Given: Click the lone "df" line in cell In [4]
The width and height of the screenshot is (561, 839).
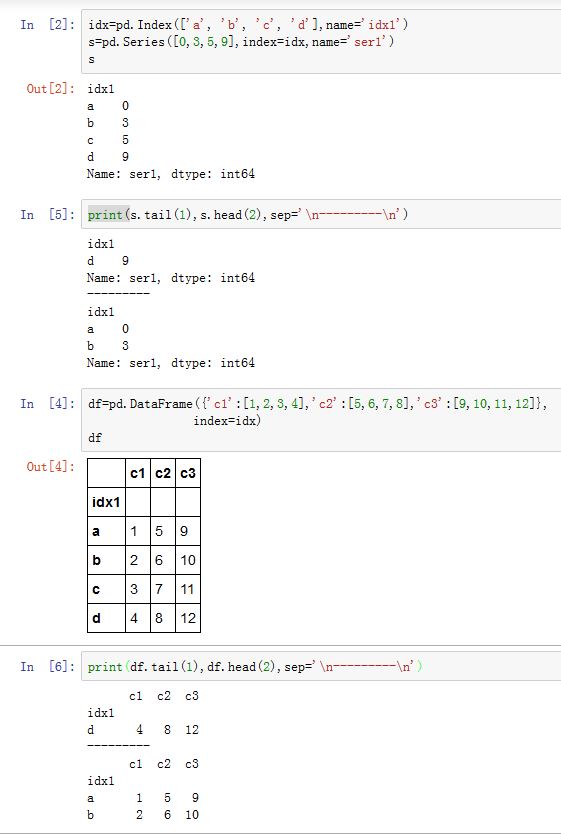Looking at the screenshot, I should pyautogui.click(x=95, y=438).
